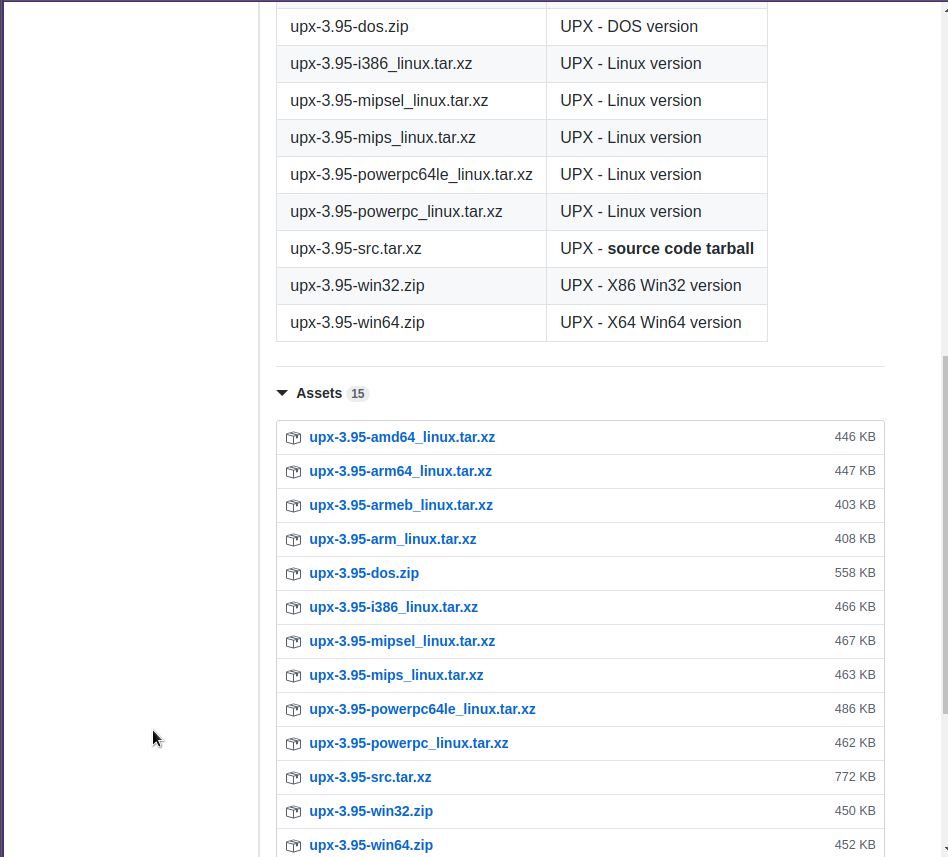
Task: Download upx-3.95-win32.zip asset link
Action: coord(371,811)
